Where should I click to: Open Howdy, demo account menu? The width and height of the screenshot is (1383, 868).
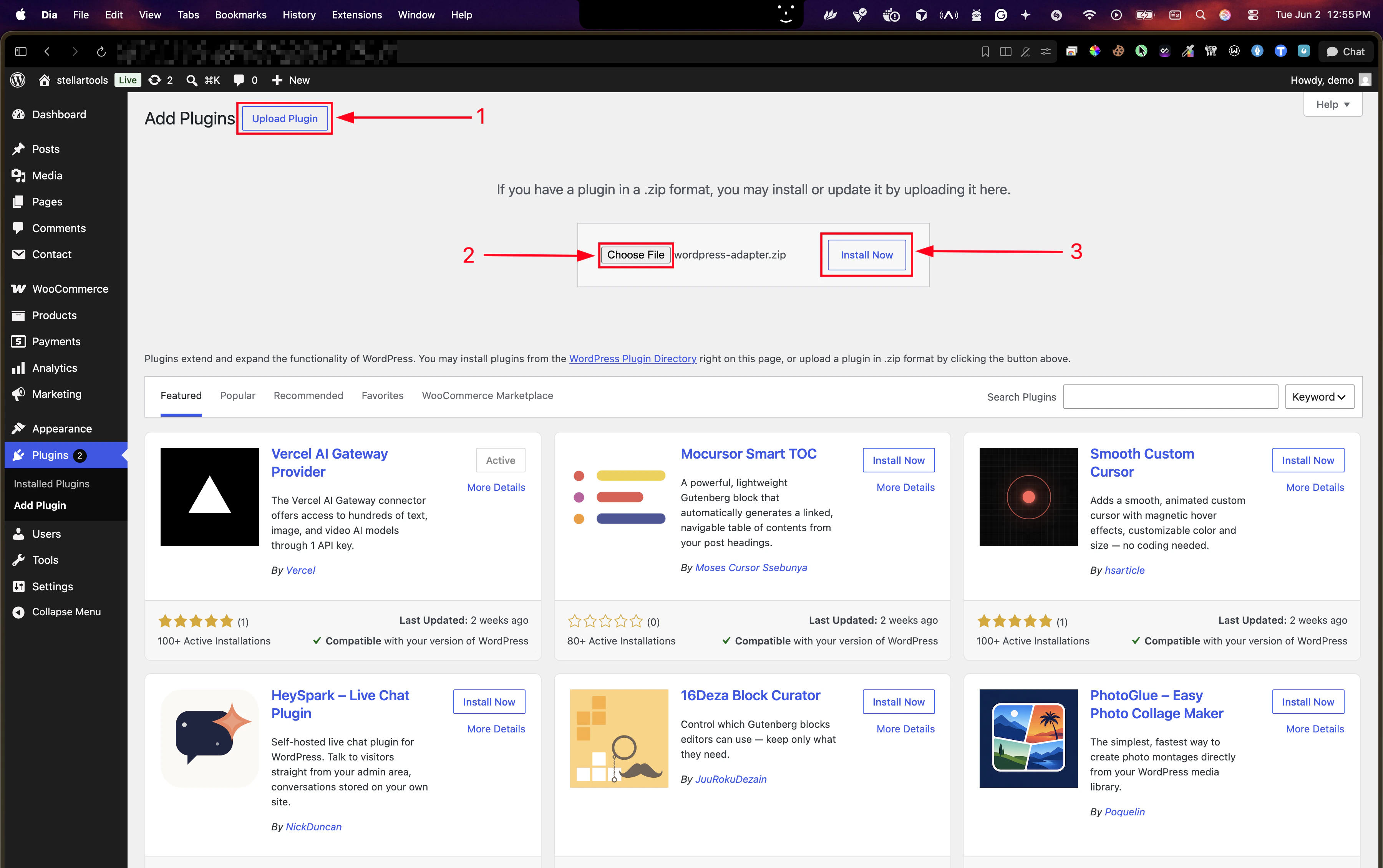click(1330, 80)
